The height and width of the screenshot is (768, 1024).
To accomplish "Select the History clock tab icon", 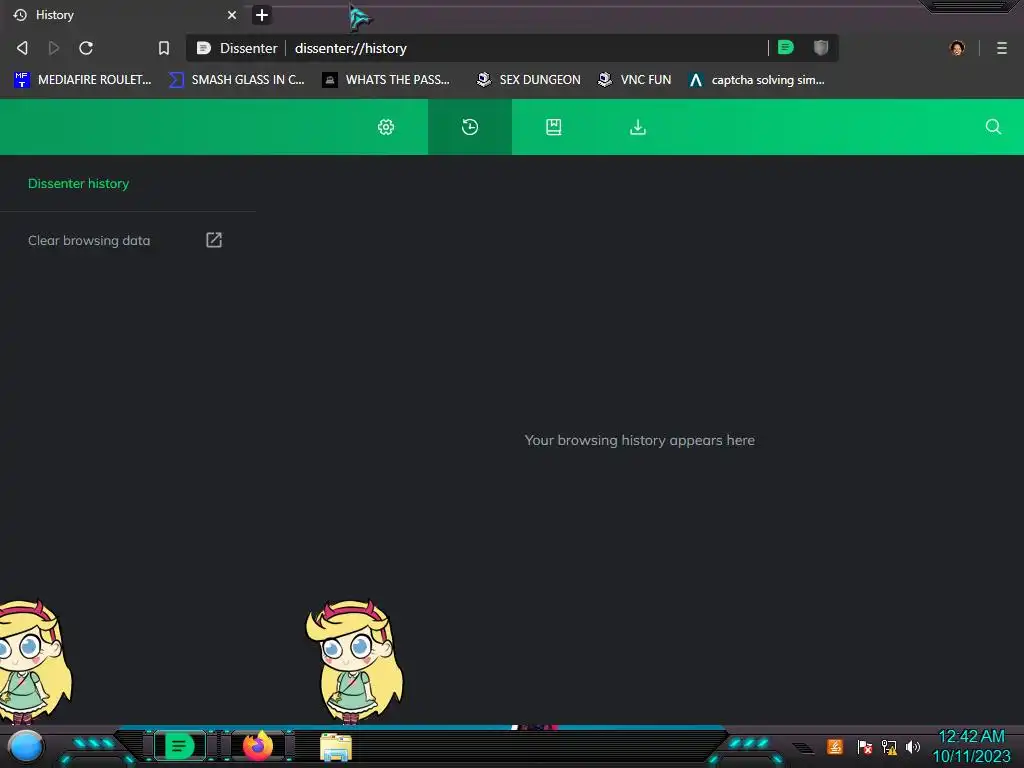I will pyautogui.click(x=470, y=127).
